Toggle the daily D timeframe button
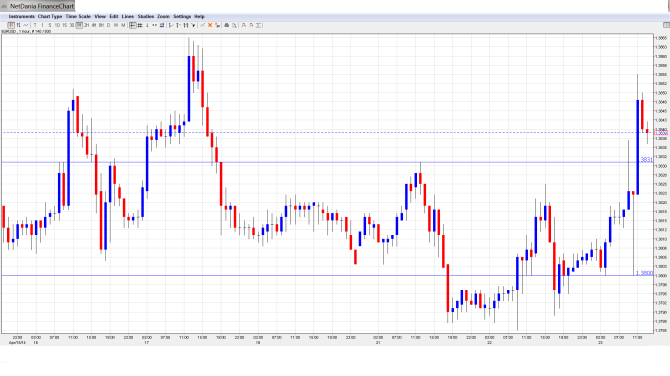 point(109,25)
